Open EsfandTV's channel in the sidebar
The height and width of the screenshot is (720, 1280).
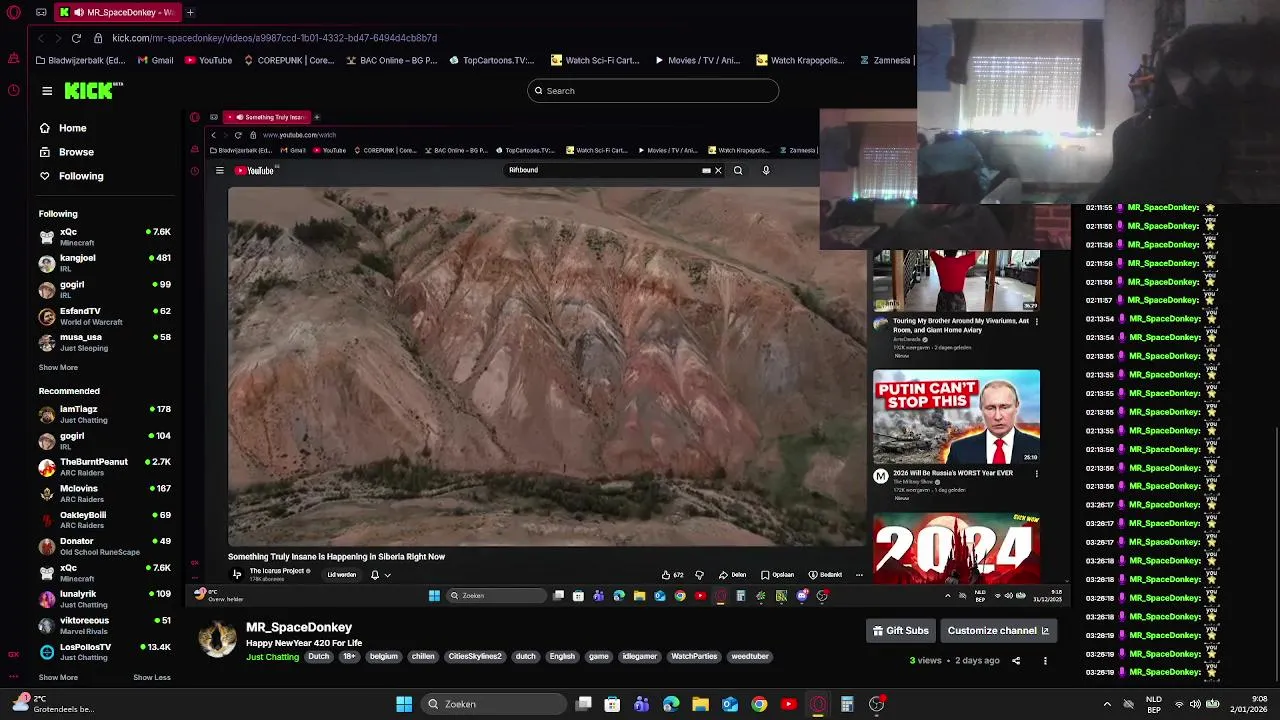pos(104,316)
